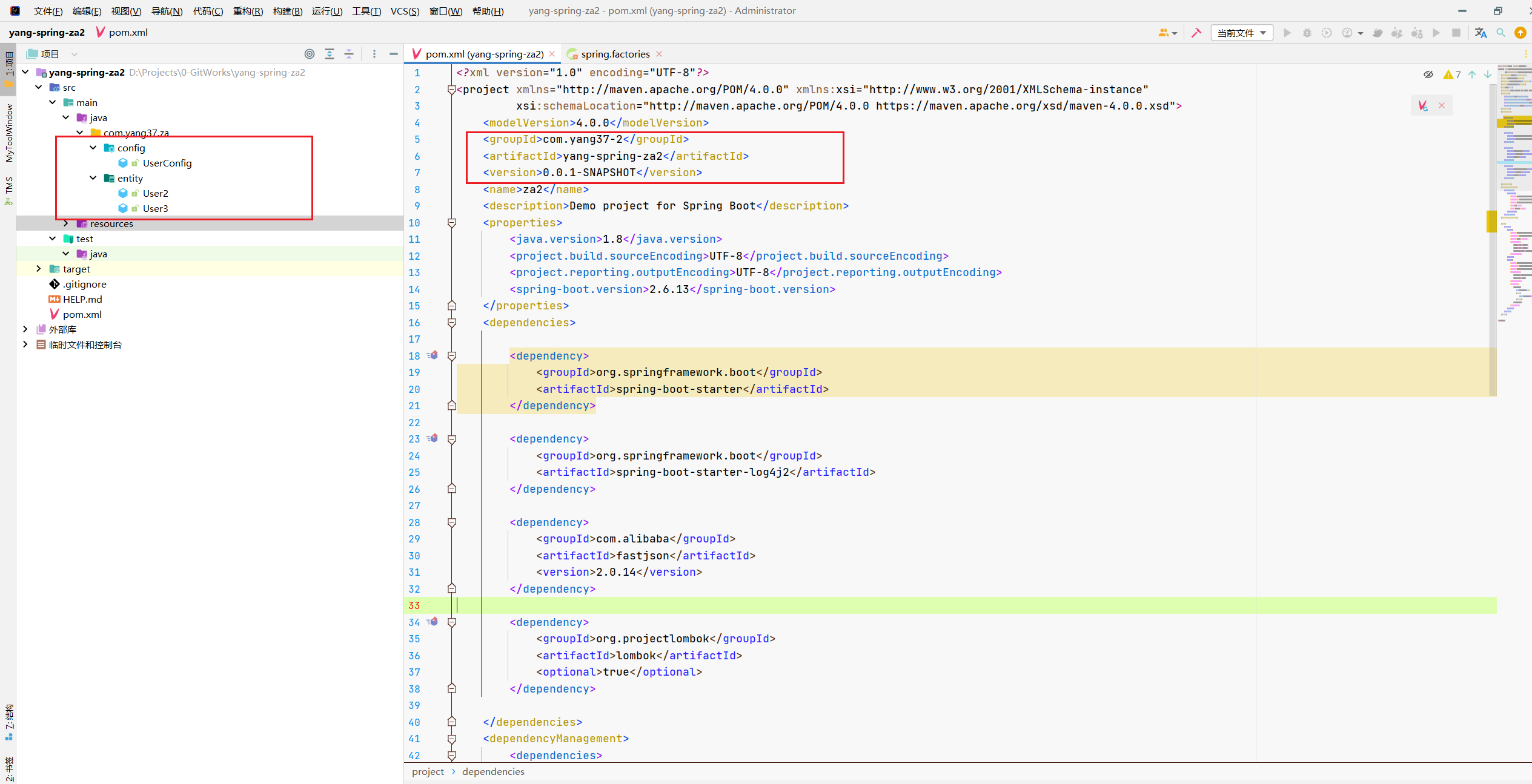Screen dimensions: 1532x784
Task: Open the 7 warnings inspection indicator
Action: point(1452,74)
